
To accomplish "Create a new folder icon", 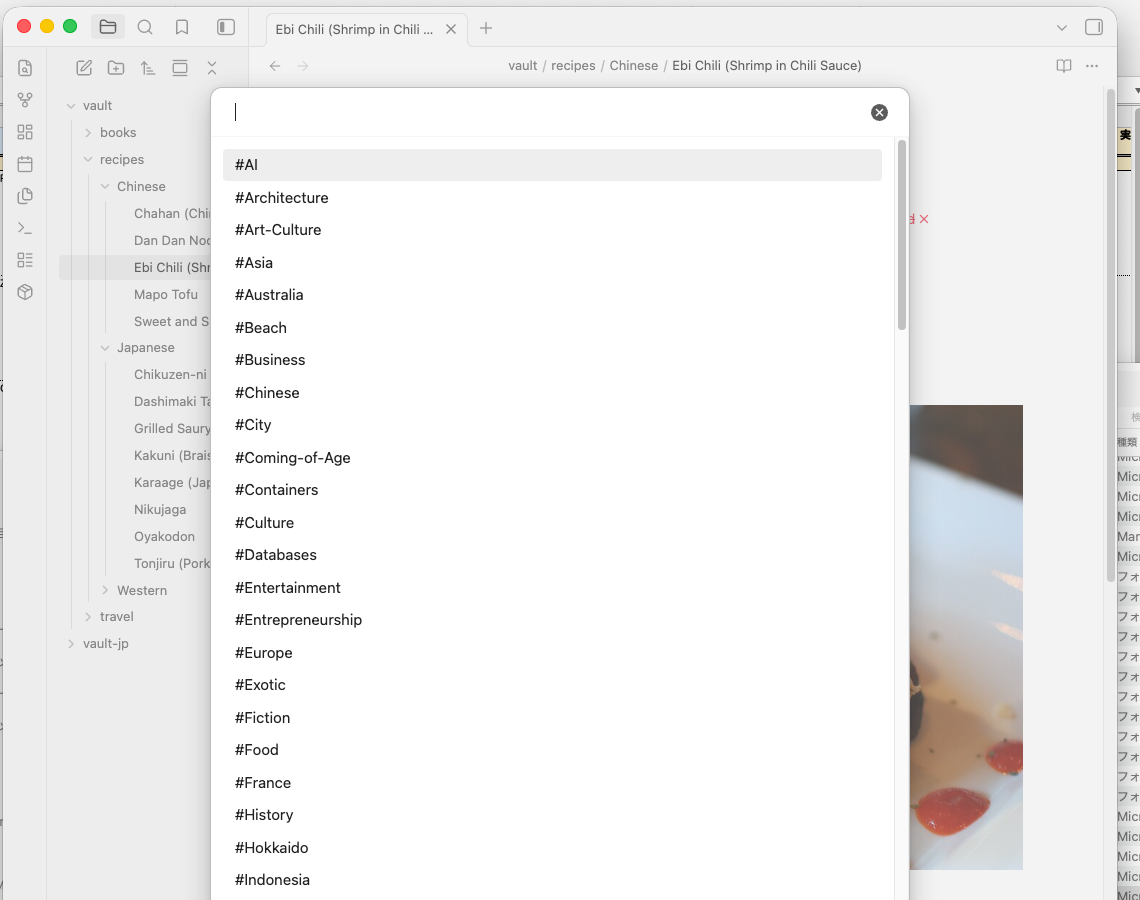I will [116, 68].
